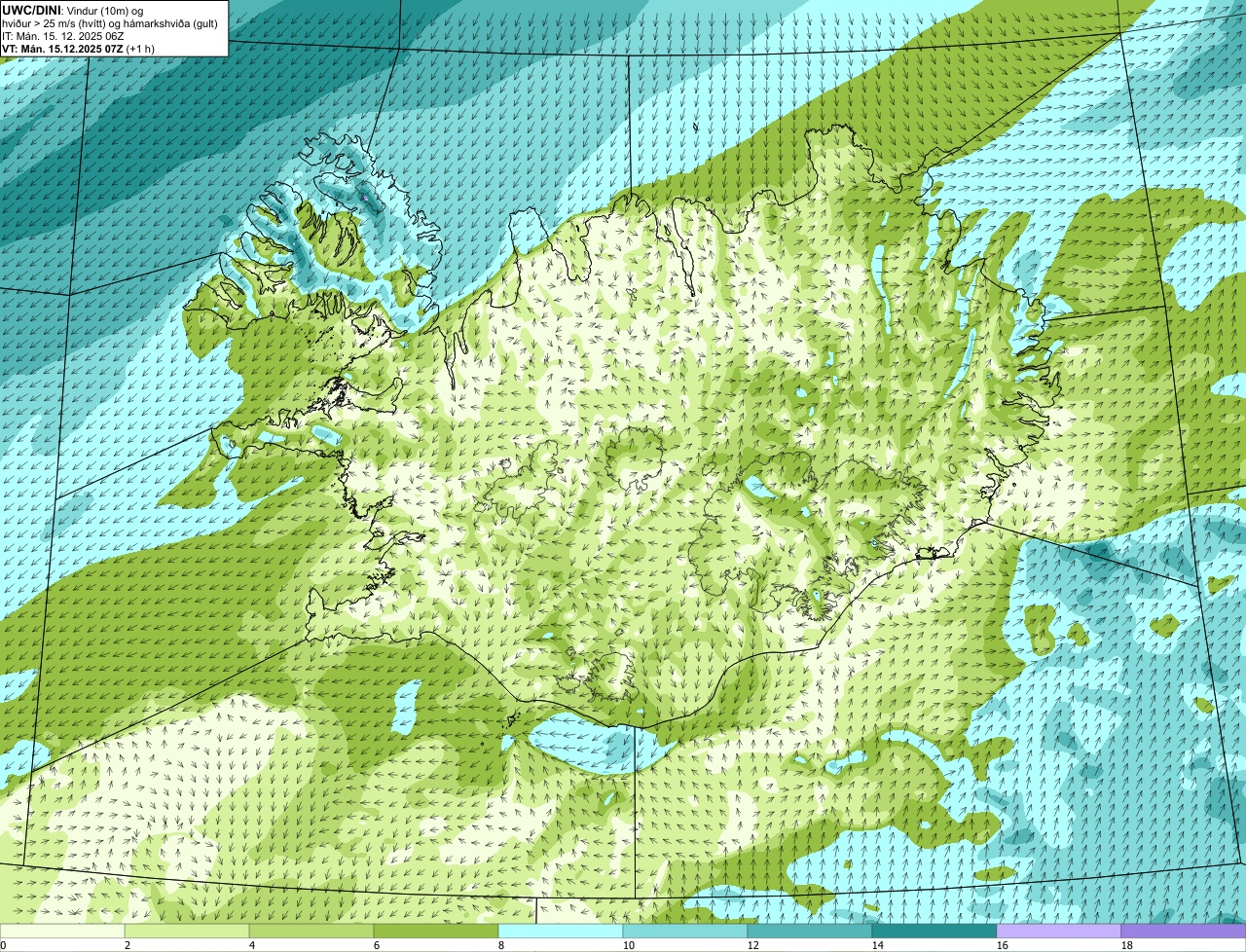Click the 12–14 m/s teal legend swatch
This screenshot has width=1246, height=952.
[810, 932]
